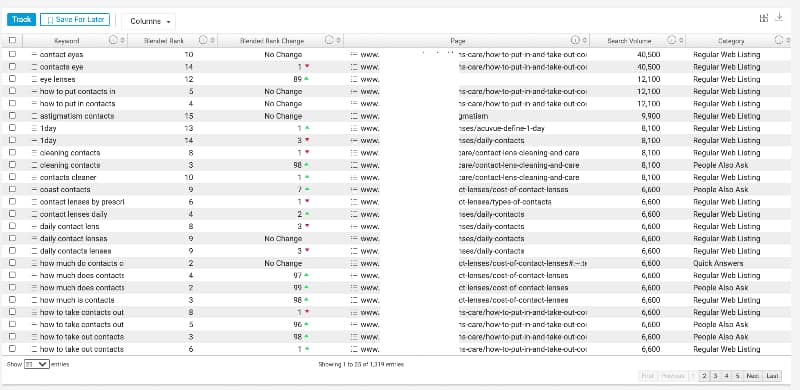Viewport: 800px width, 390px height.
Task: Check the box for 'eye lenses' row
Action: click(13, 79)
